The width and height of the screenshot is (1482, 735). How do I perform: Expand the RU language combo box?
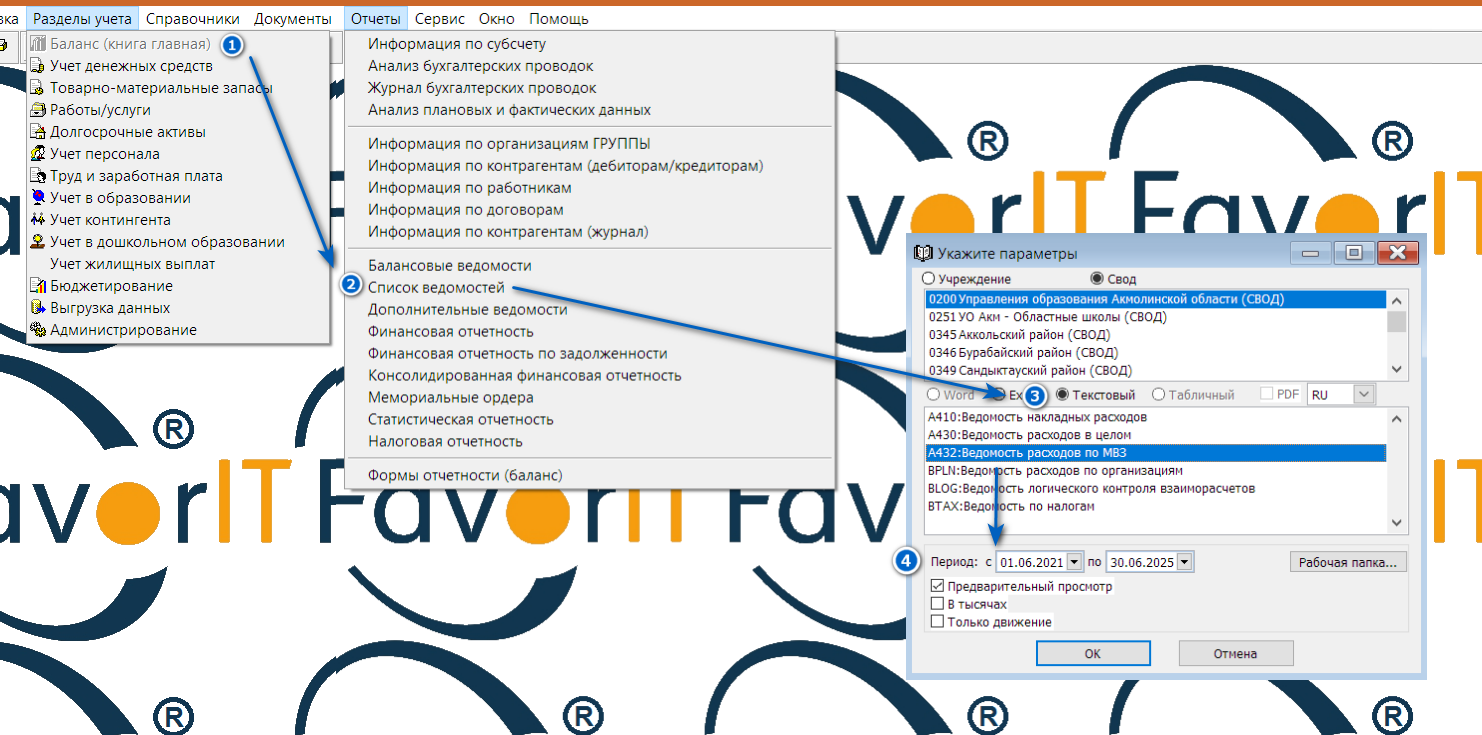tap(1364, 395)
